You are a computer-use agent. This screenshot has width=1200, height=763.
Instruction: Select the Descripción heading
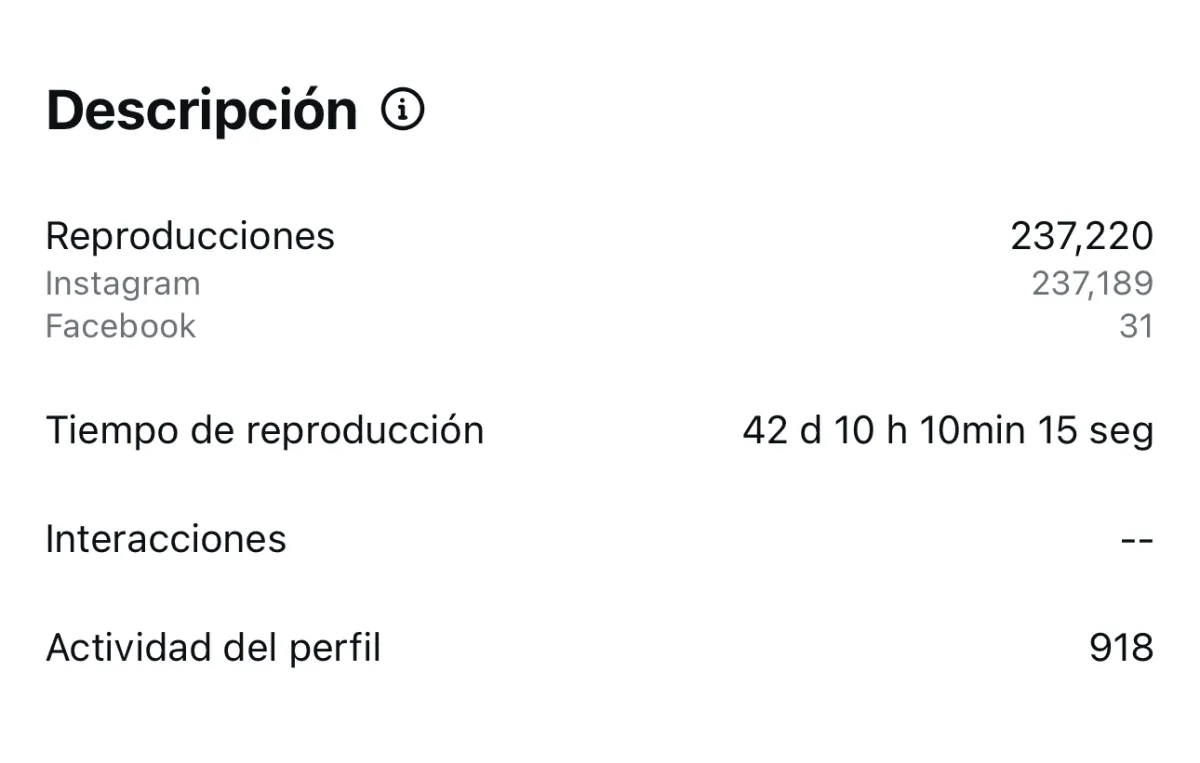[202, 110]
